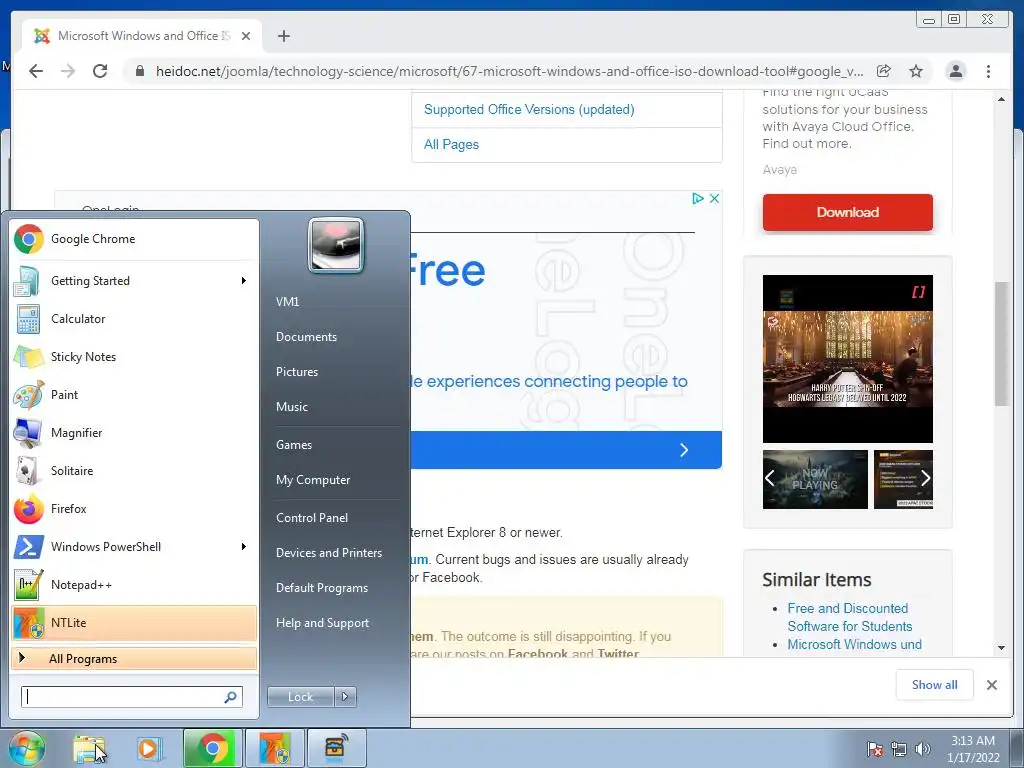The width and height of the screenshot is (1024, 768).
Task: Open Calculator program icon
Action: pos(28,319)
